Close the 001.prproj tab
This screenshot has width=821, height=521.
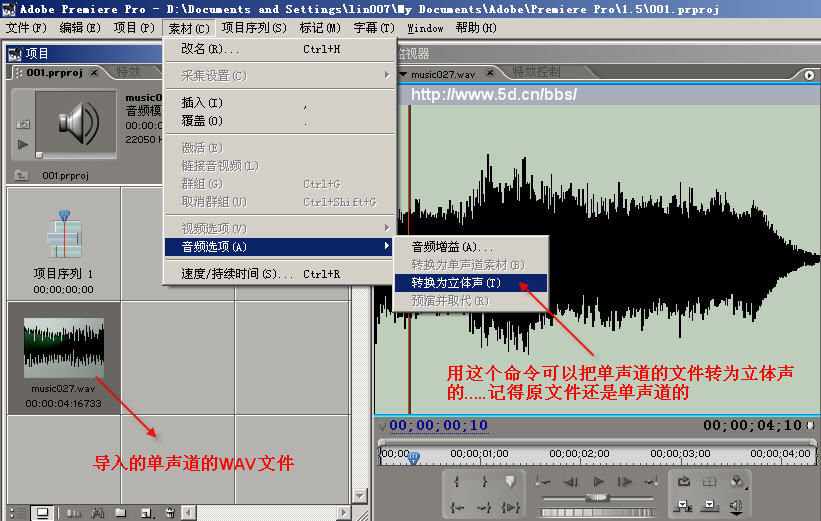(x=94, y=73)
